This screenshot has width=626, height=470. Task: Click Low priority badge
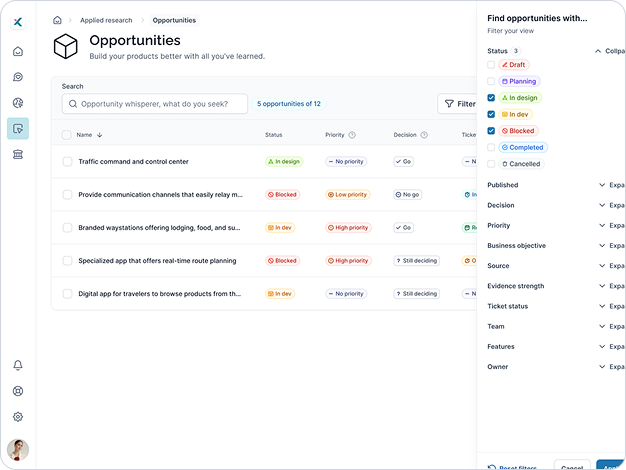point(348,194)
